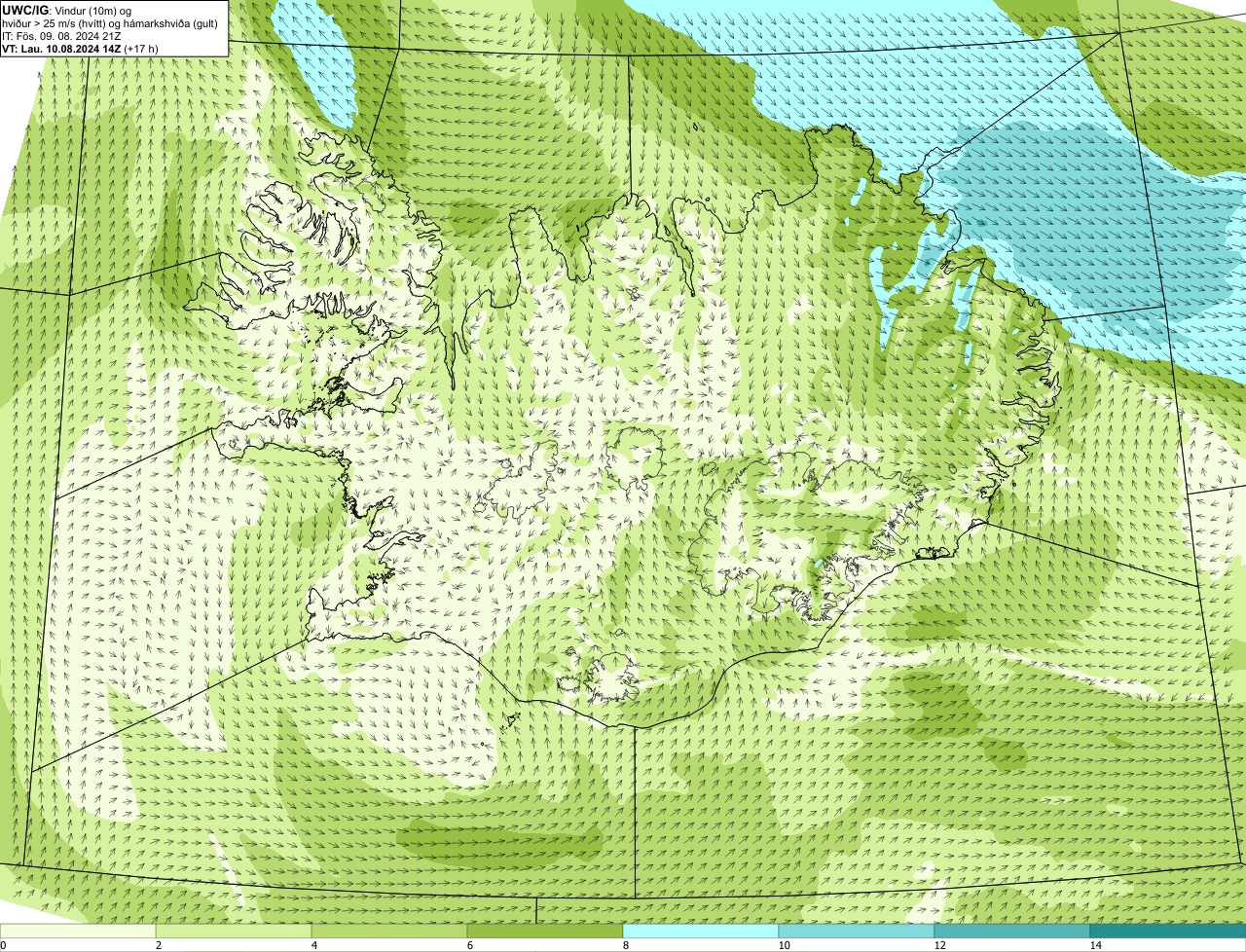Screen dimensions: 1246x952
Task: Pick the 4–6 m/s green legend segment
Action: 389,931
